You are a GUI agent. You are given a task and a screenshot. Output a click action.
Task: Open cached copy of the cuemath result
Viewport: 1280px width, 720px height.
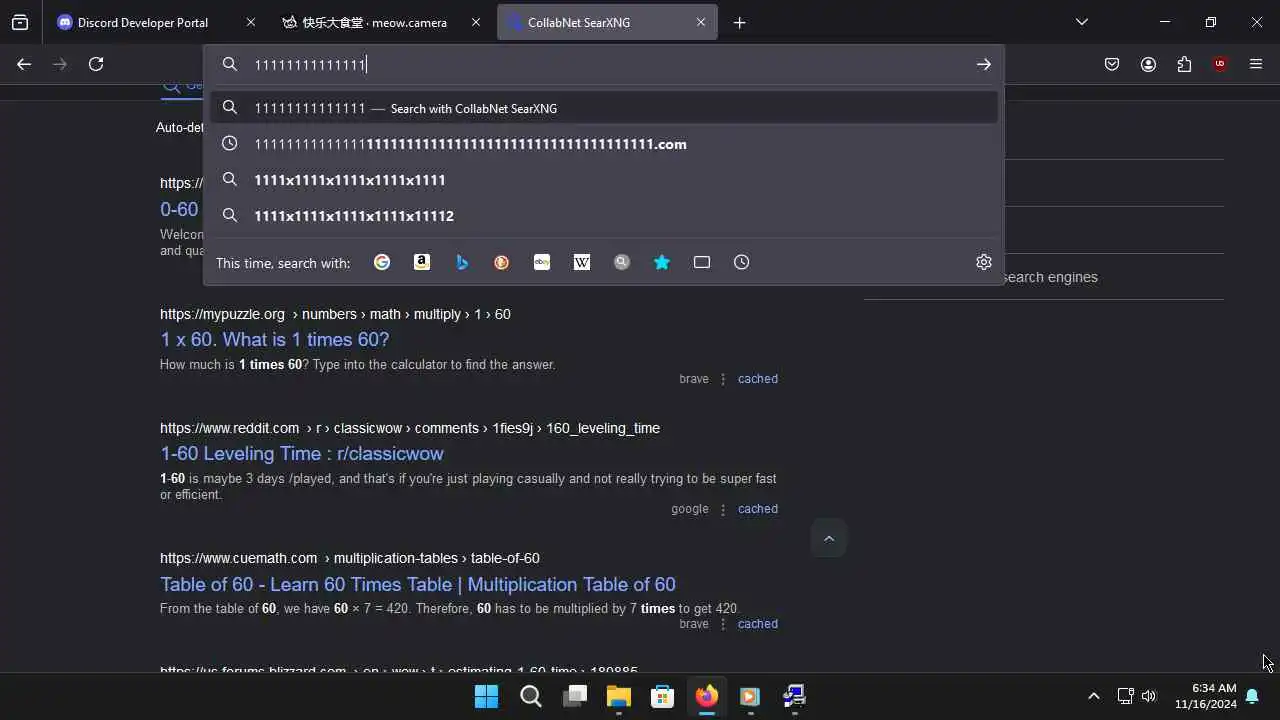point(758,624)
